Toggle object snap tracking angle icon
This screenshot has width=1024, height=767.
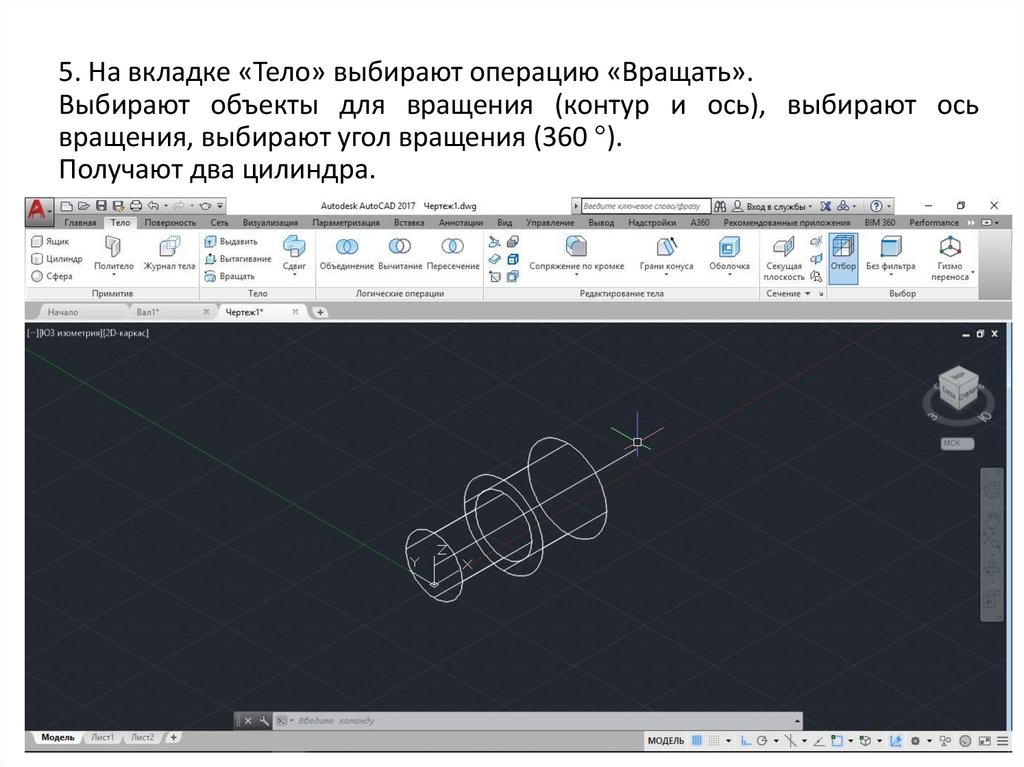click(819, 741)
